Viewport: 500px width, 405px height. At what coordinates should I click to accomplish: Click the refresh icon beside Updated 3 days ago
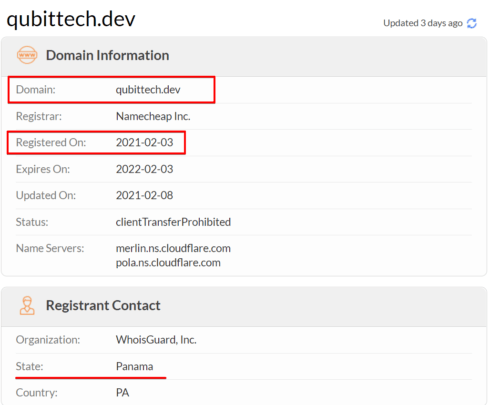[472, 23]
